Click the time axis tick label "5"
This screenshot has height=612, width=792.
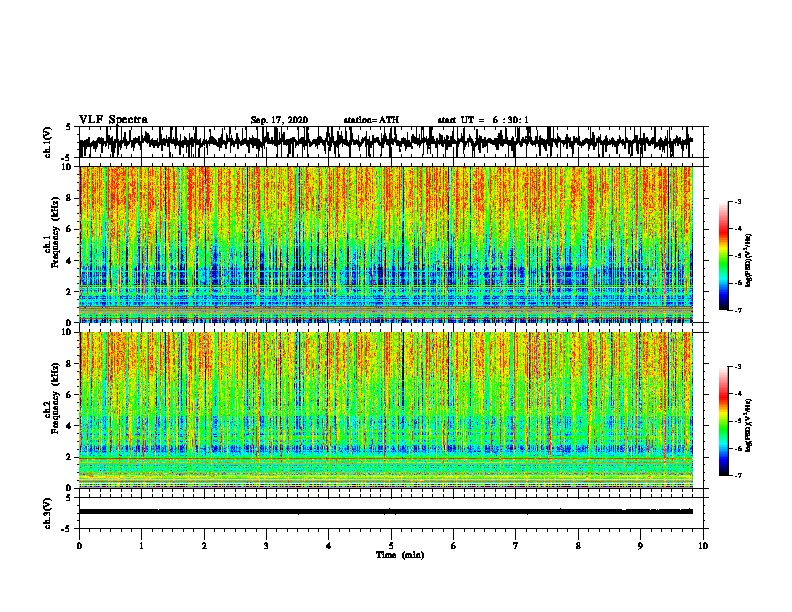[391, 546]
